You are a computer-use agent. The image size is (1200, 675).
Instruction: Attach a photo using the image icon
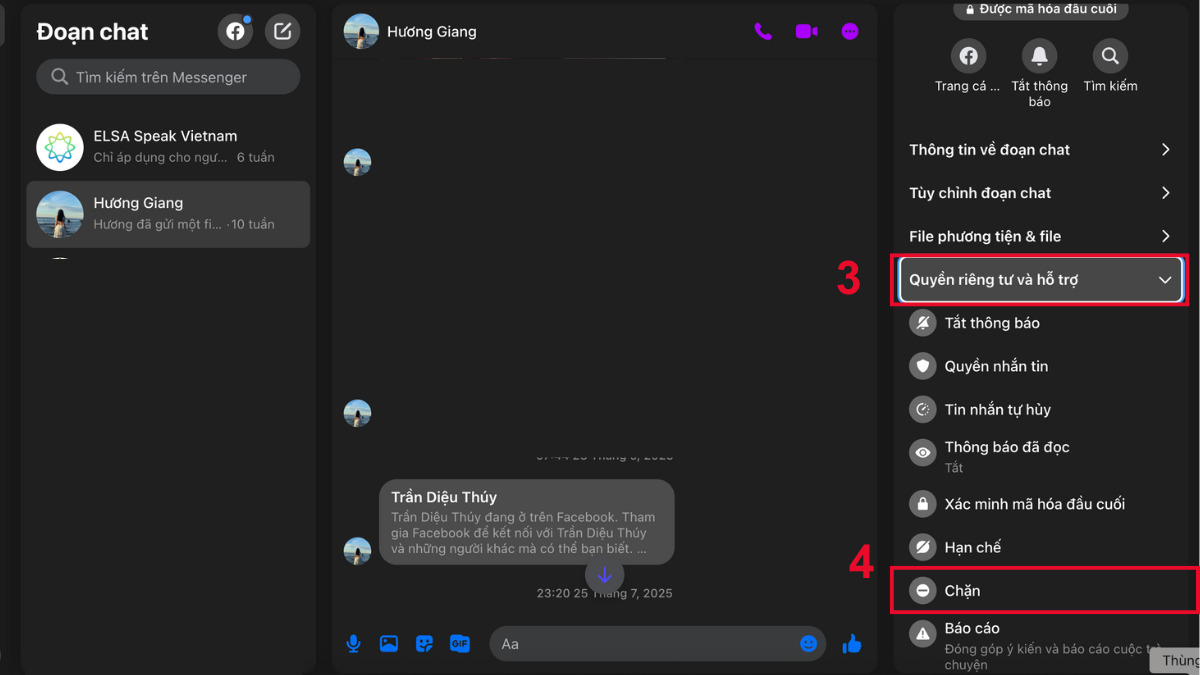[x=388, y=644]
